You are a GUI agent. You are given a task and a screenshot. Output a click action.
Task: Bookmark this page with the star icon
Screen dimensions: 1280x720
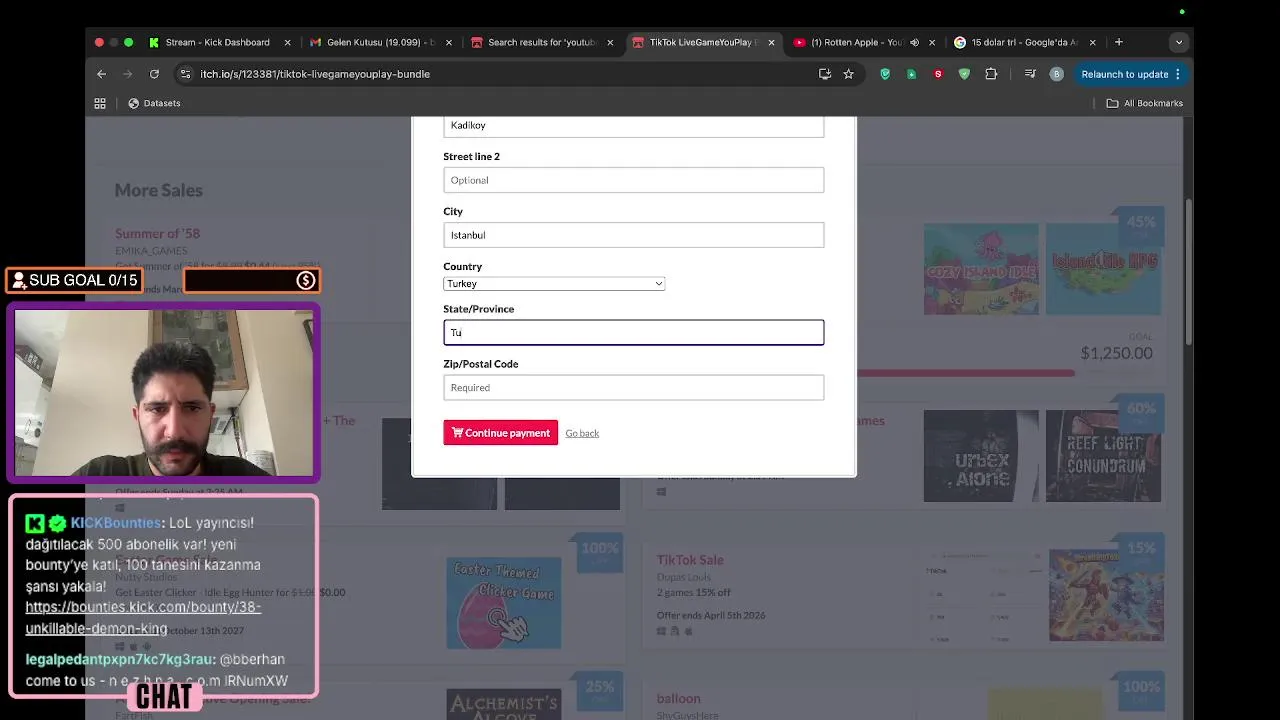tap(848, 74)
